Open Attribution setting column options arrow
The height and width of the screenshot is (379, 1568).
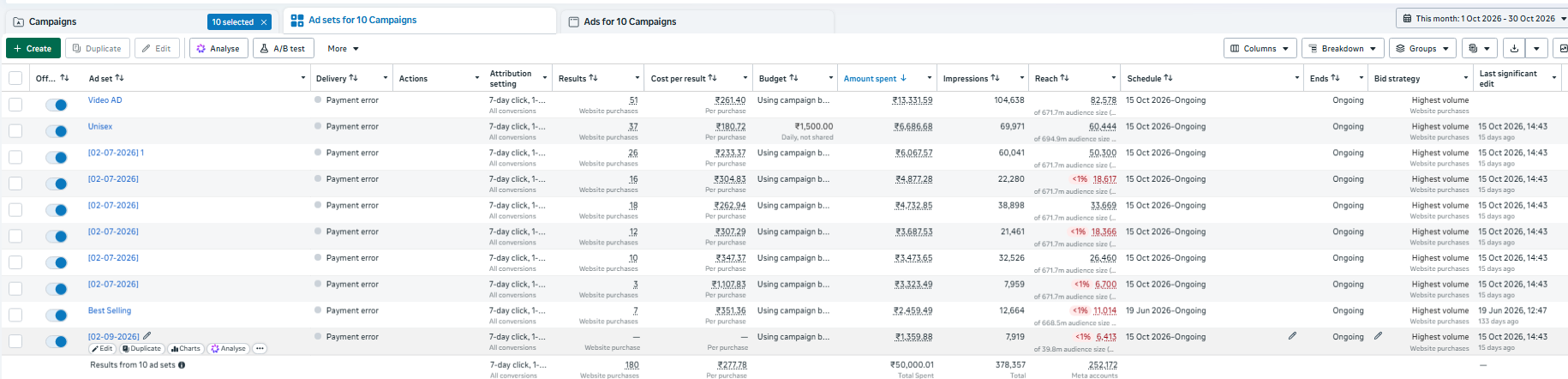[545, 78]
